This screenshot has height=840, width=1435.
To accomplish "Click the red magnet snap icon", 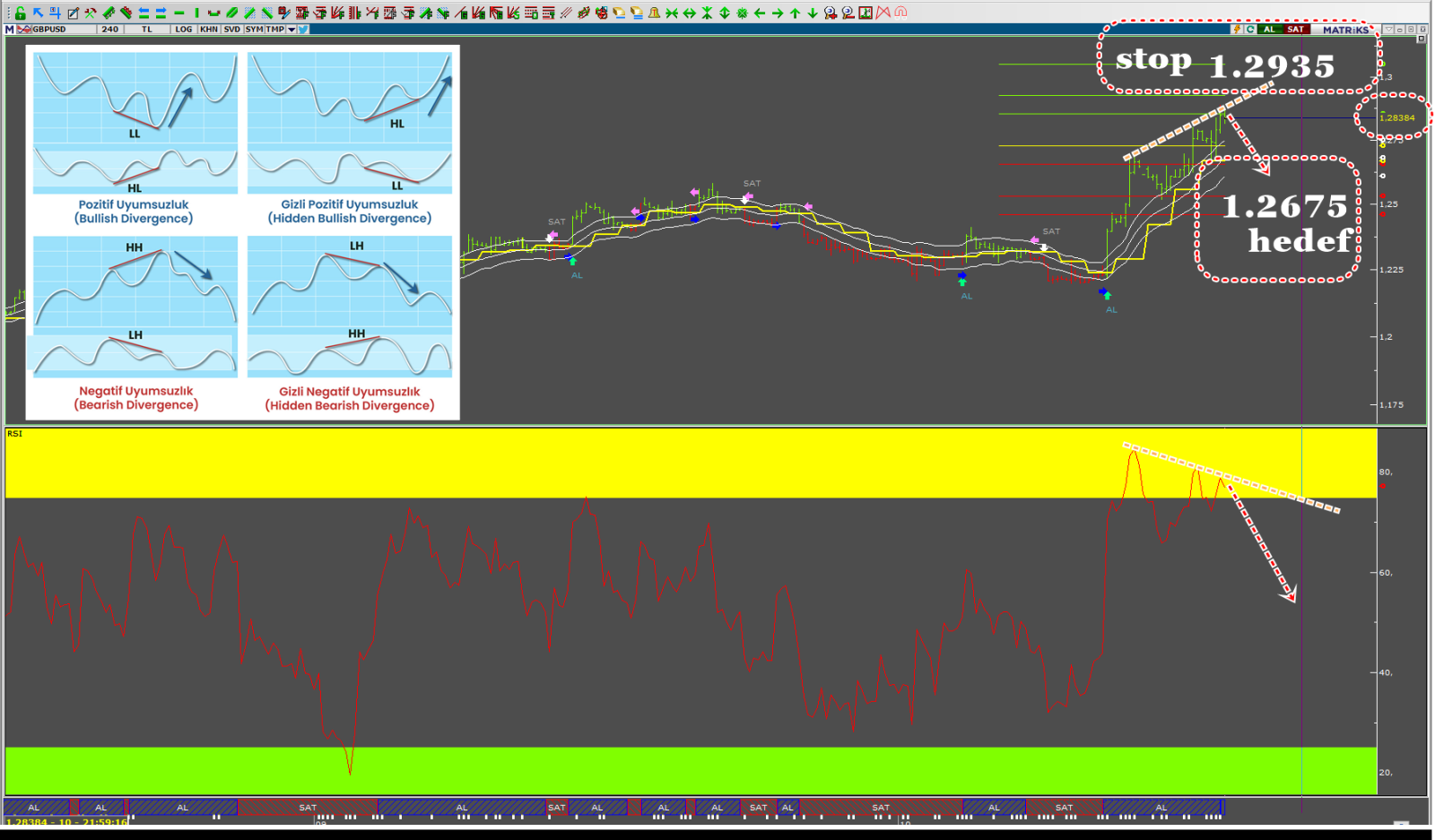I will 900,13.
